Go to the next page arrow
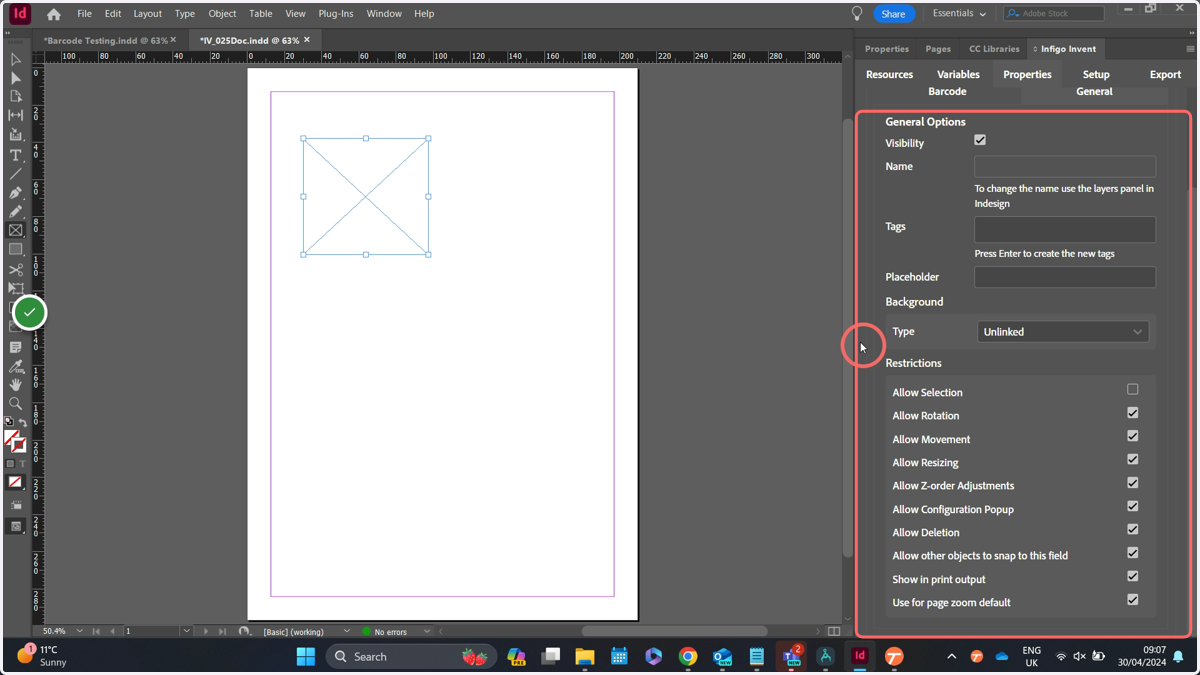1200x675 pixels. (x=206, y=632)
